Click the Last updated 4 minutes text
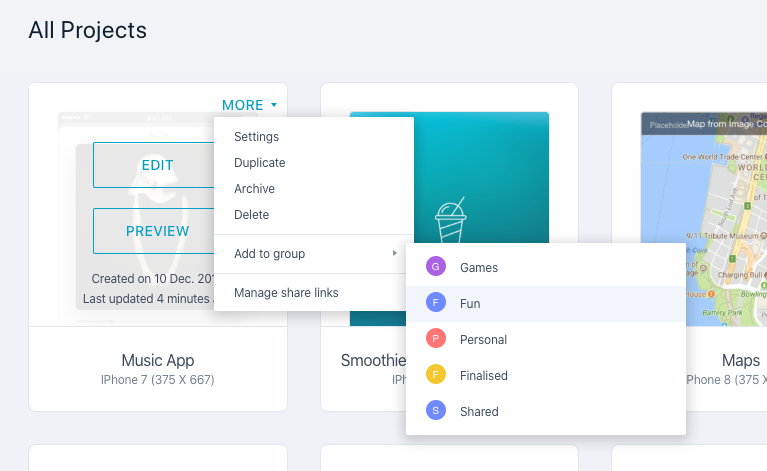This screenshot has width=767, height=471. pyautogui.click(x=148, y=299)
